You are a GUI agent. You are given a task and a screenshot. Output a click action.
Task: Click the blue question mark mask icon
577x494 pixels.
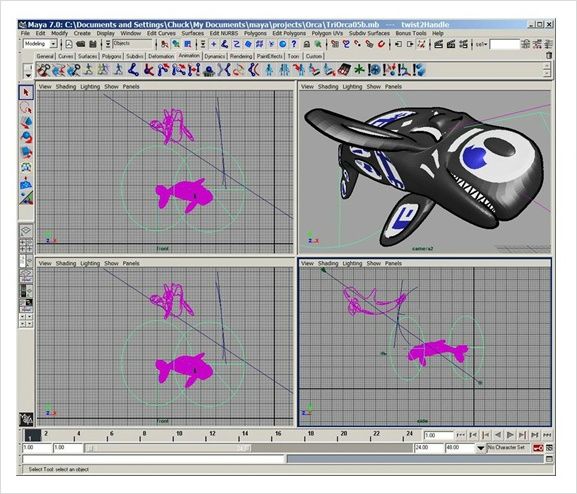[294, 44]
